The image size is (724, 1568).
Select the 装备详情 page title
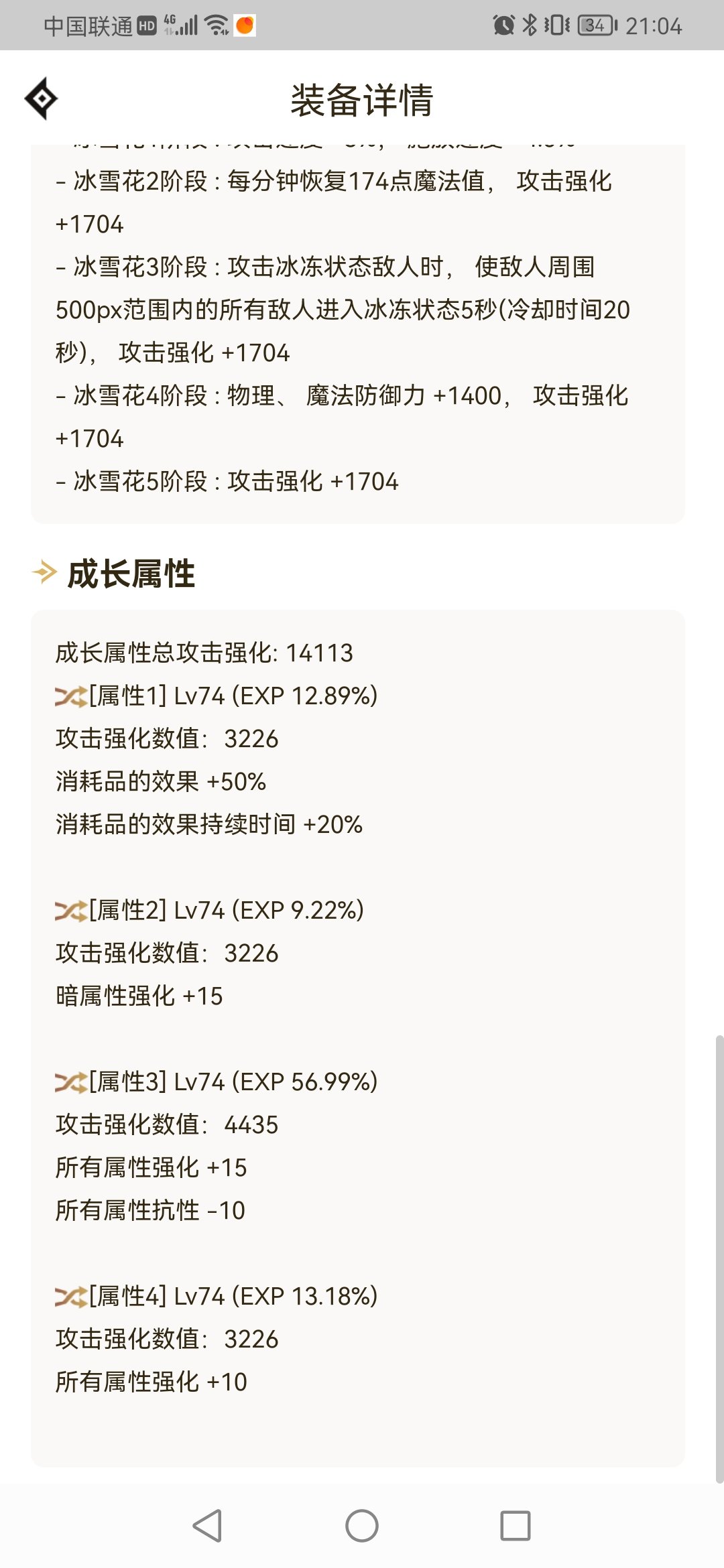362,101
